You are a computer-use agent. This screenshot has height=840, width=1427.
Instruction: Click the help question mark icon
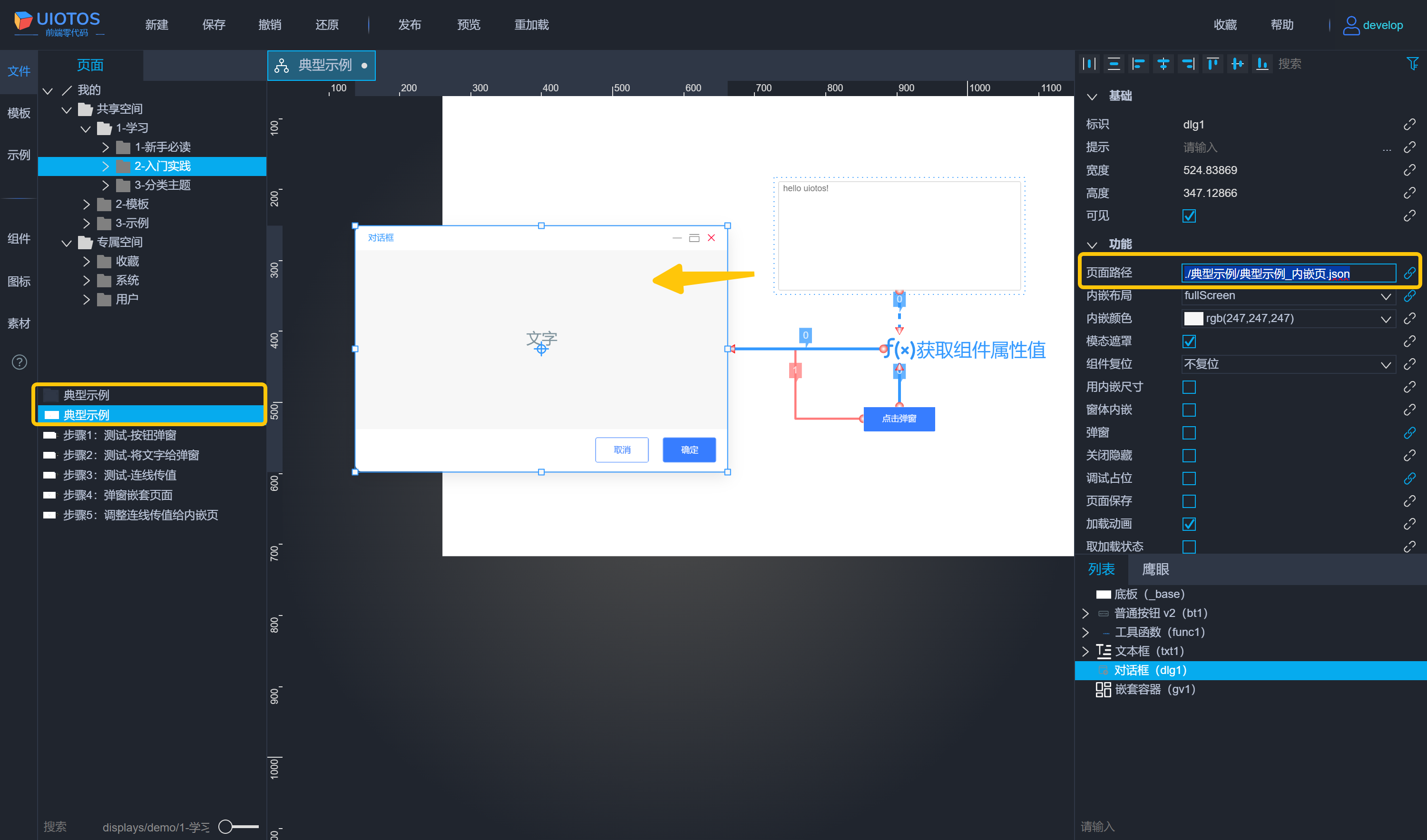coord(19,362)
